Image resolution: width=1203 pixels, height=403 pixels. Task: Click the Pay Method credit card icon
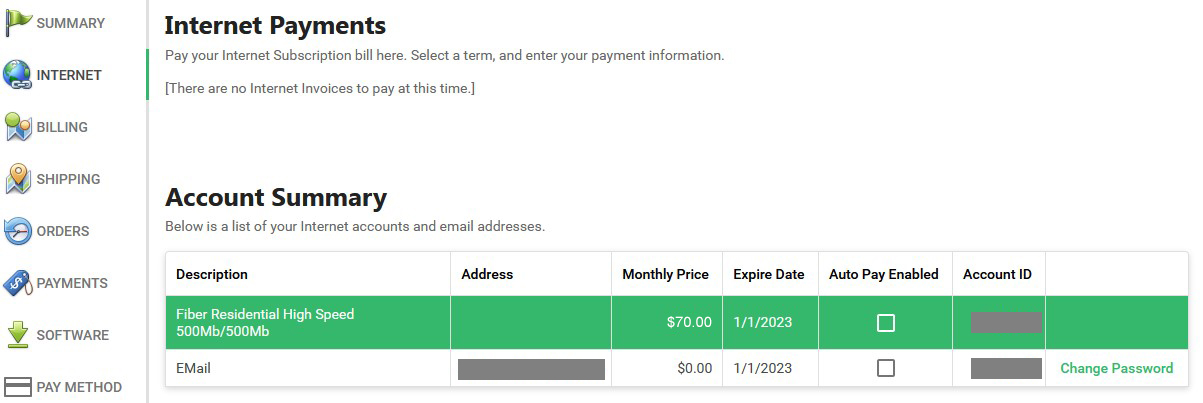point(18,387)
